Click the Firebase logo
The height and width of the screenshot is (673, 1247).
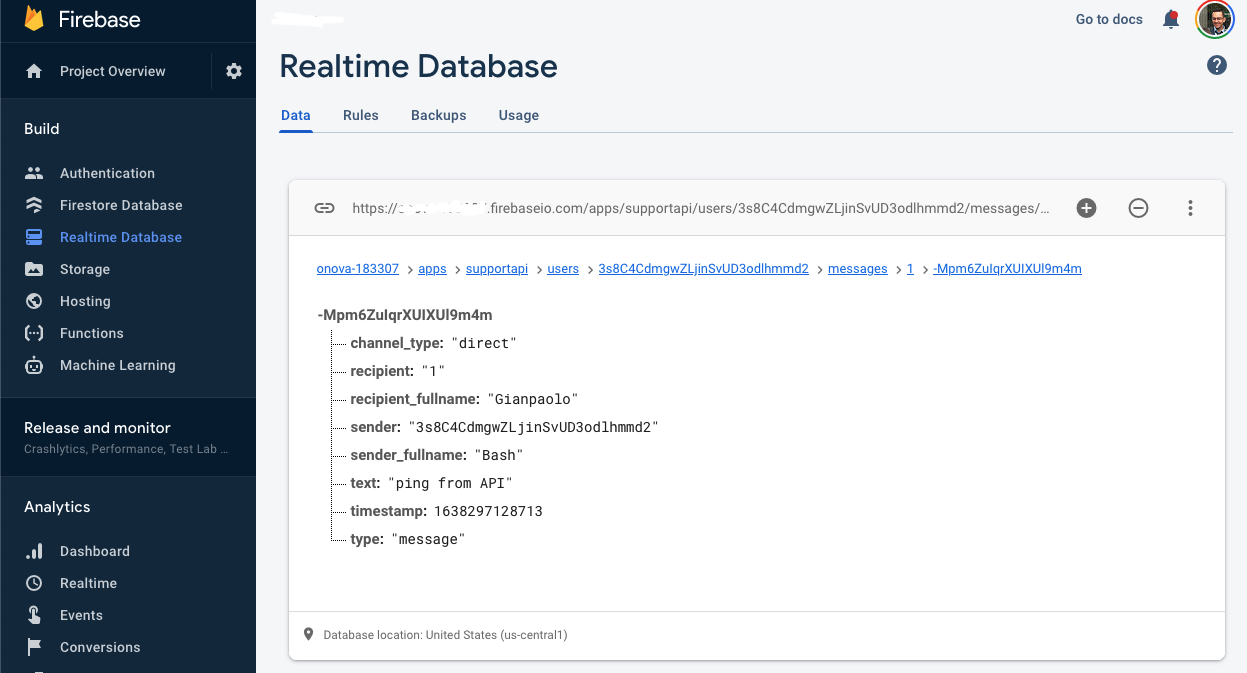click(x=34, y=19)
